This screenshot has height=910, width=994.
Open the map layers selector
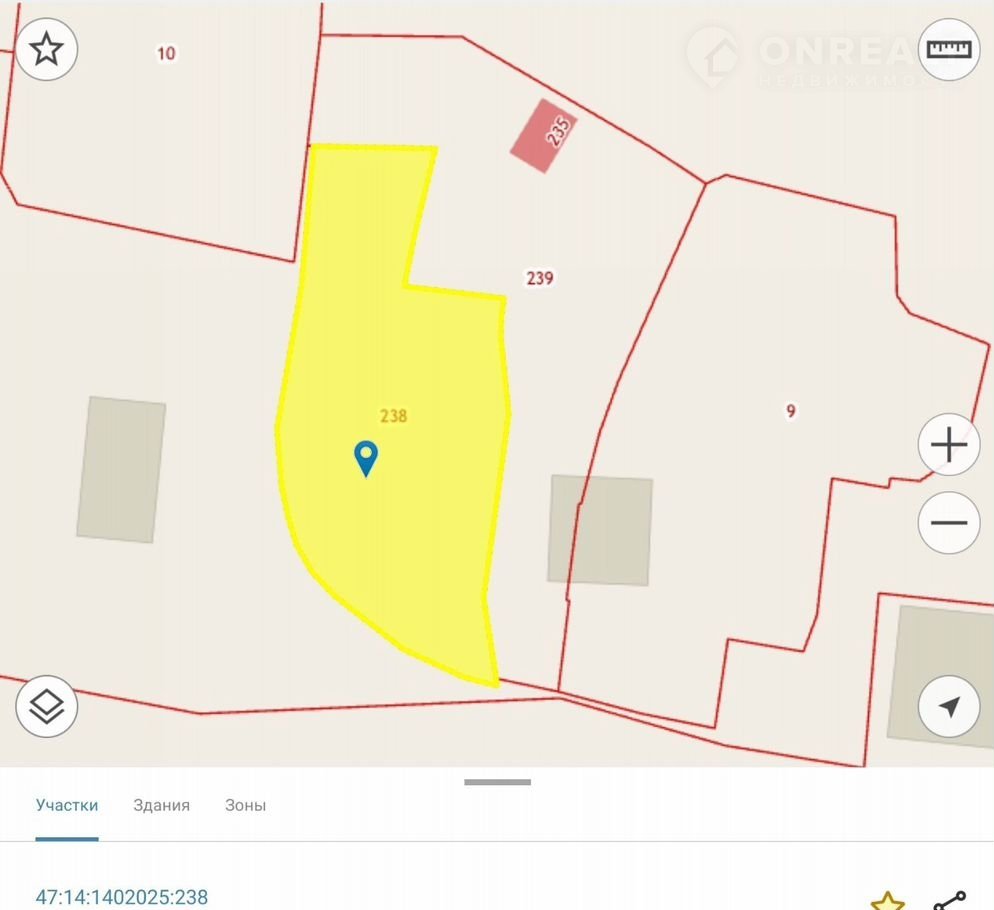point(46,706)
